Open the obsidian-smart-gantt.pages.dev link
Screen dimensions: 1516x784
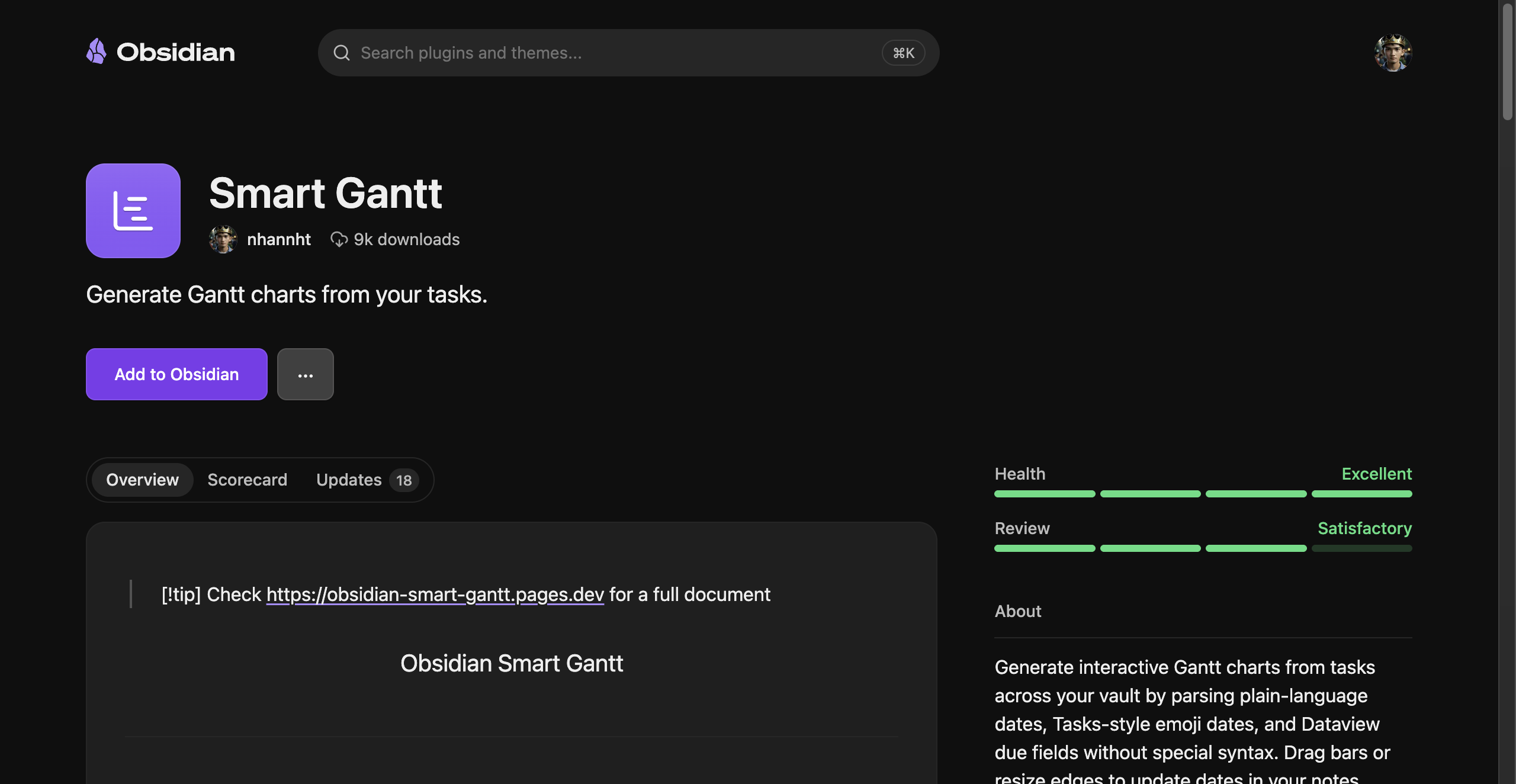coord(435,594)
